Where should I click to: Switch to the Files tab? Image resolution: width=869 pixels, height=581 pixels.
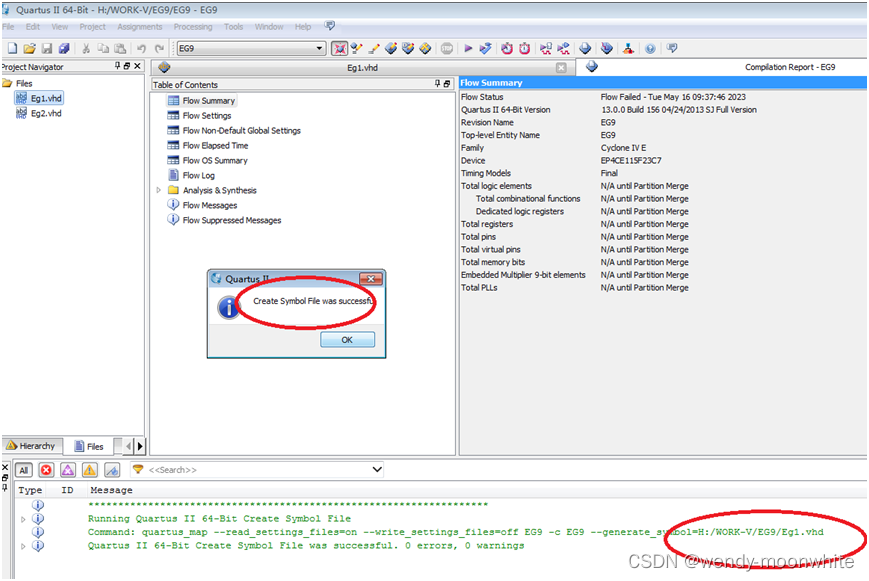pos(89,446)
